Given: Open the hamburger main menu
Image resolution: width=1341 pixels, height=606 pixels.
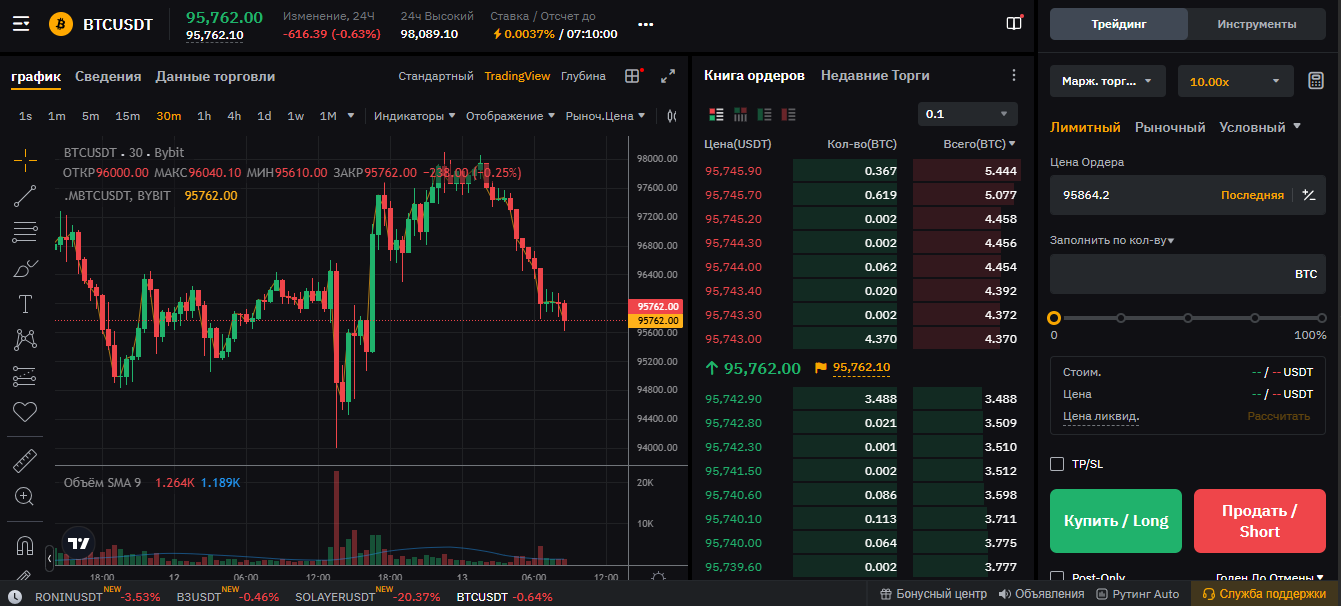Looking at the screenshot, I should [20, 23].
